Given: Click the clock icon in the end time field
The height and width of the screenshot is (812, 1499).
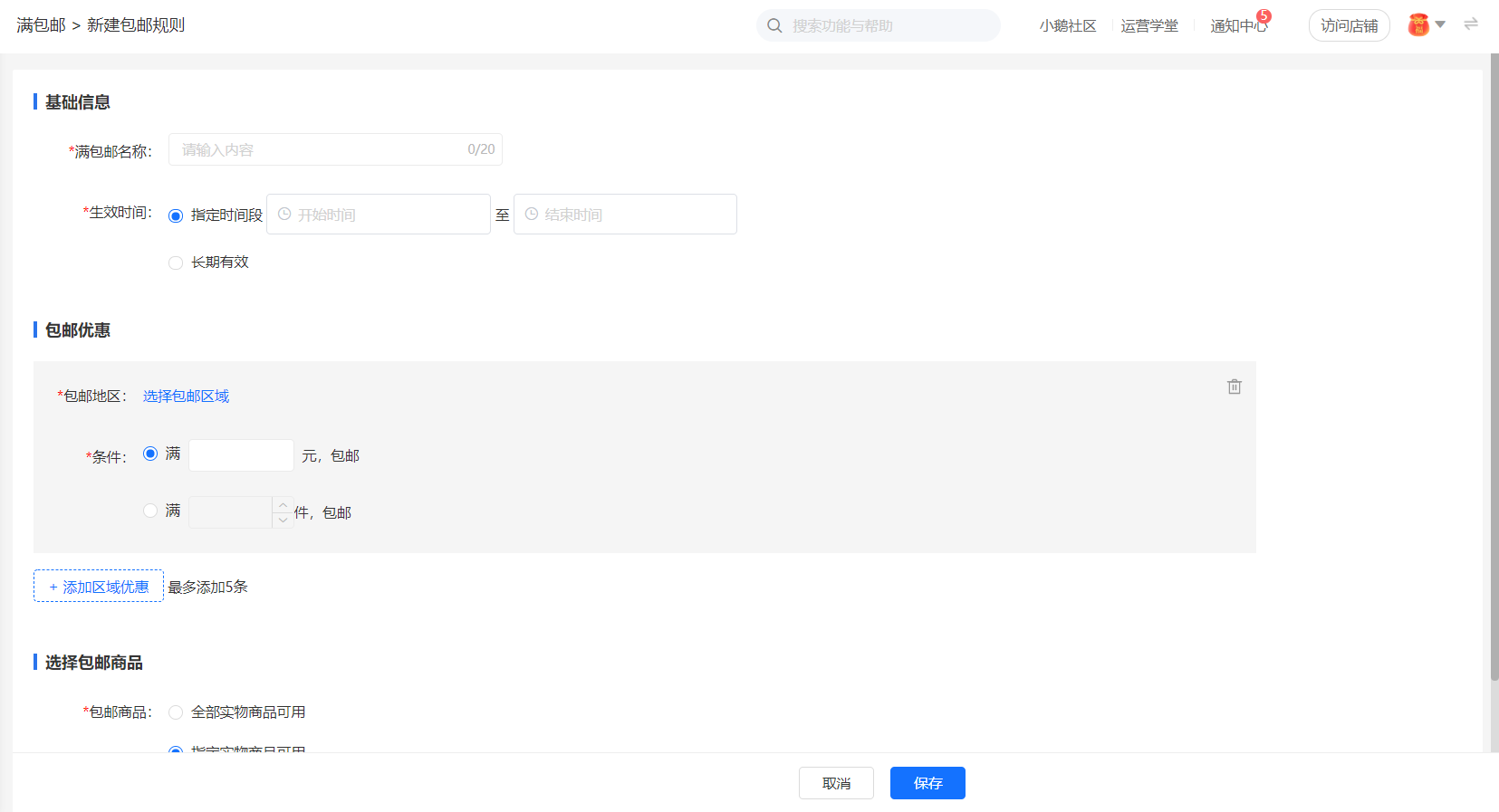Looking at the screenshot, I should pos(532,215).
